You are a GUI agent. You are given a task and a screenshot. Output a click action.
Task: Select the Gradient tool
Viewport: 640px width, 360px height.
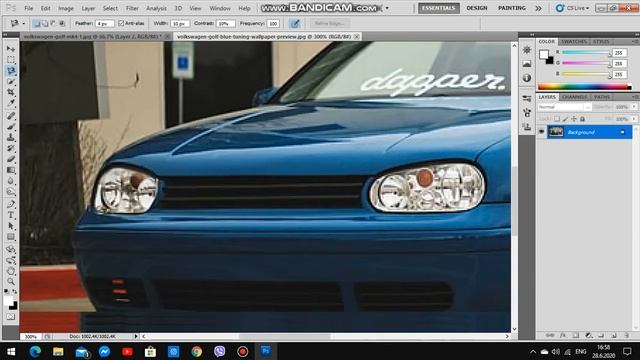pos(11,171)
